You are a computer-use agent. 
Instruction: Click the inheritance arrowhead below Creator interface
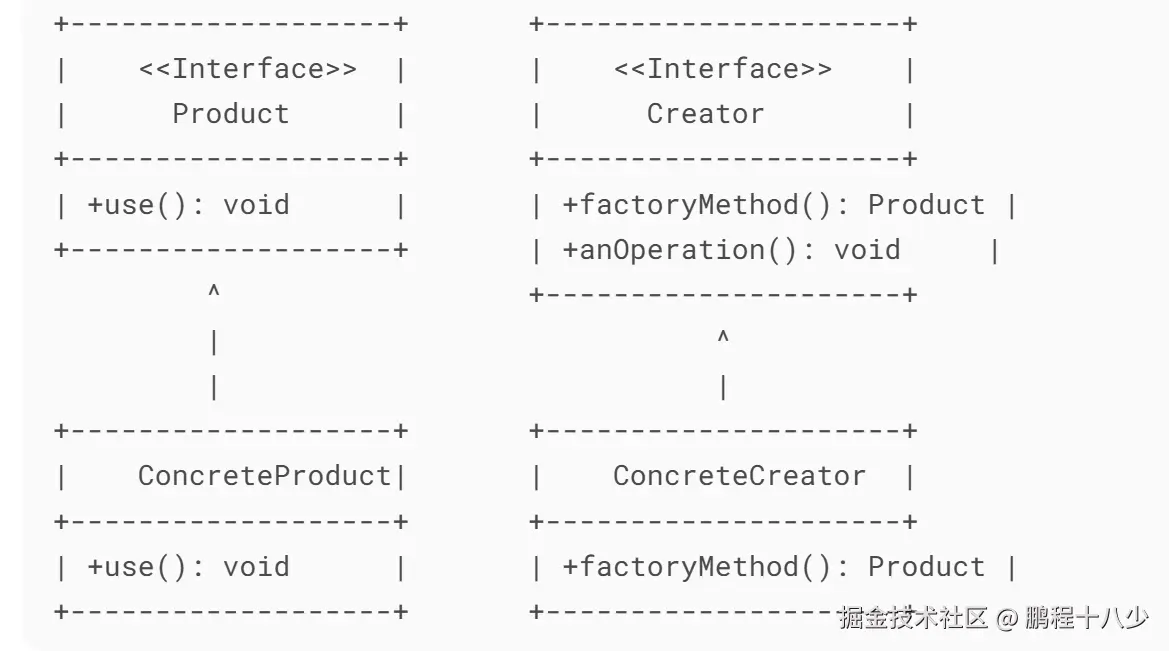(x=723, y=337)
